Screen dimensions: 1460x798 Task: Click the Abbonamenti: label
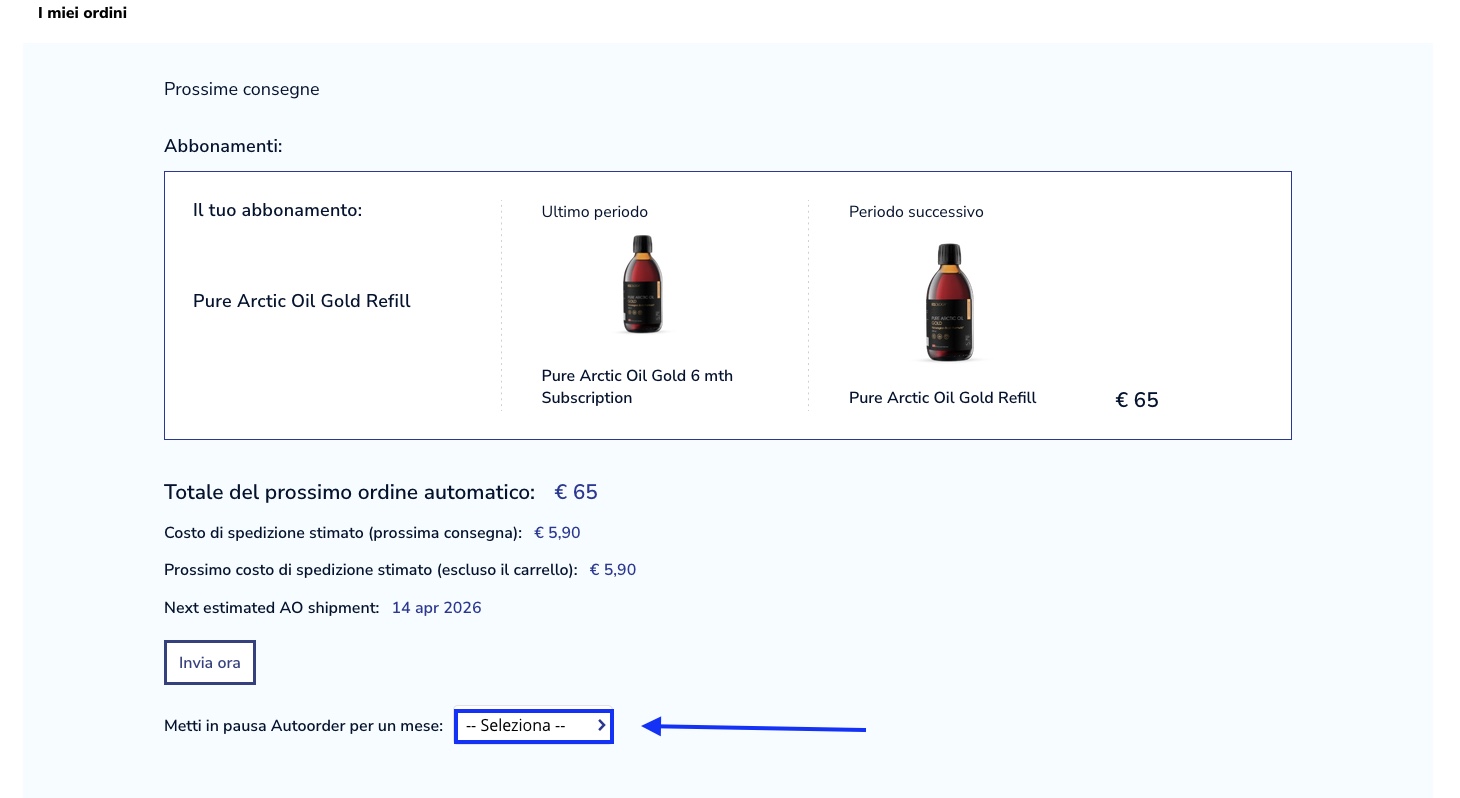coord(224,147)
